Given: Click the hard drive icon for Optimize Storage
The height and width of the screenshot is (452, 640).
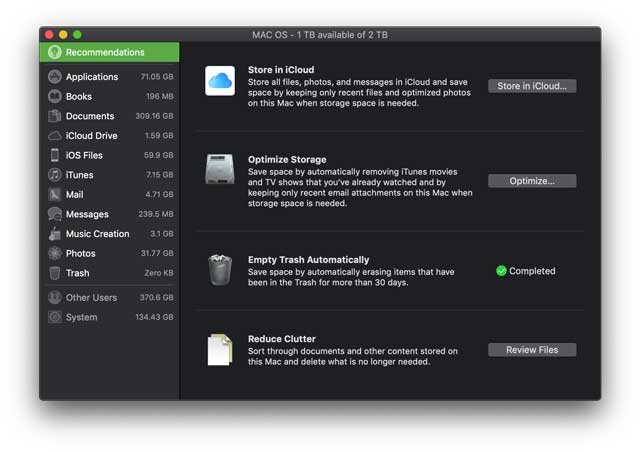Looking at the screenshot, I should (x=220, y=169).
